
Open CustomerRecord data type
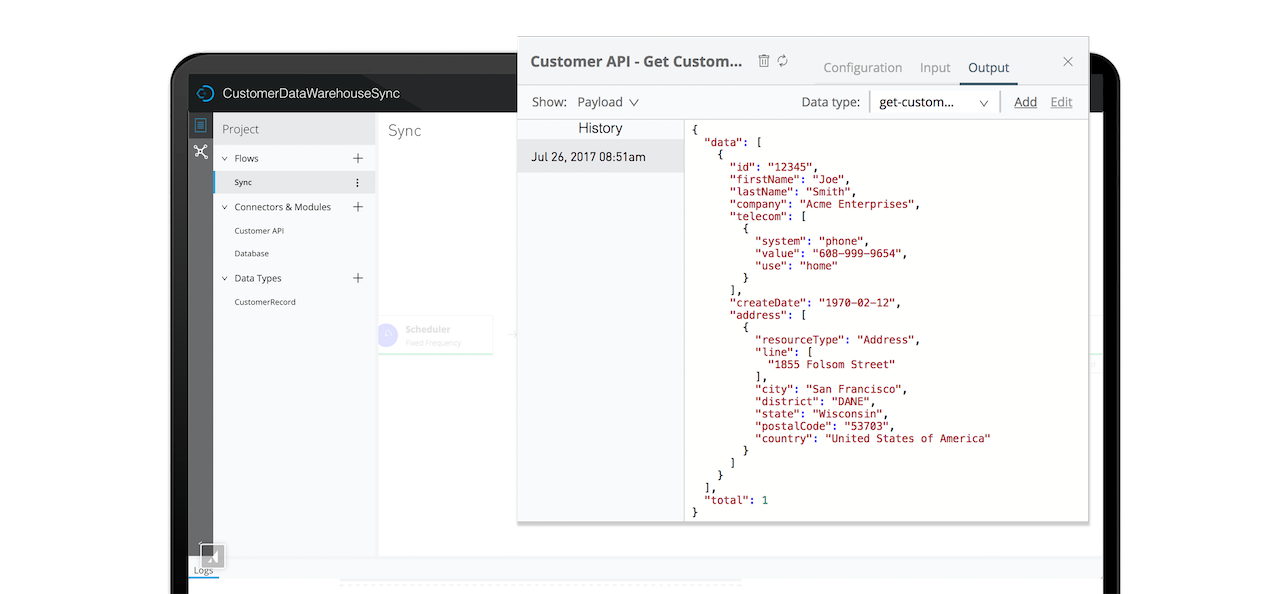tap(265, 302)
